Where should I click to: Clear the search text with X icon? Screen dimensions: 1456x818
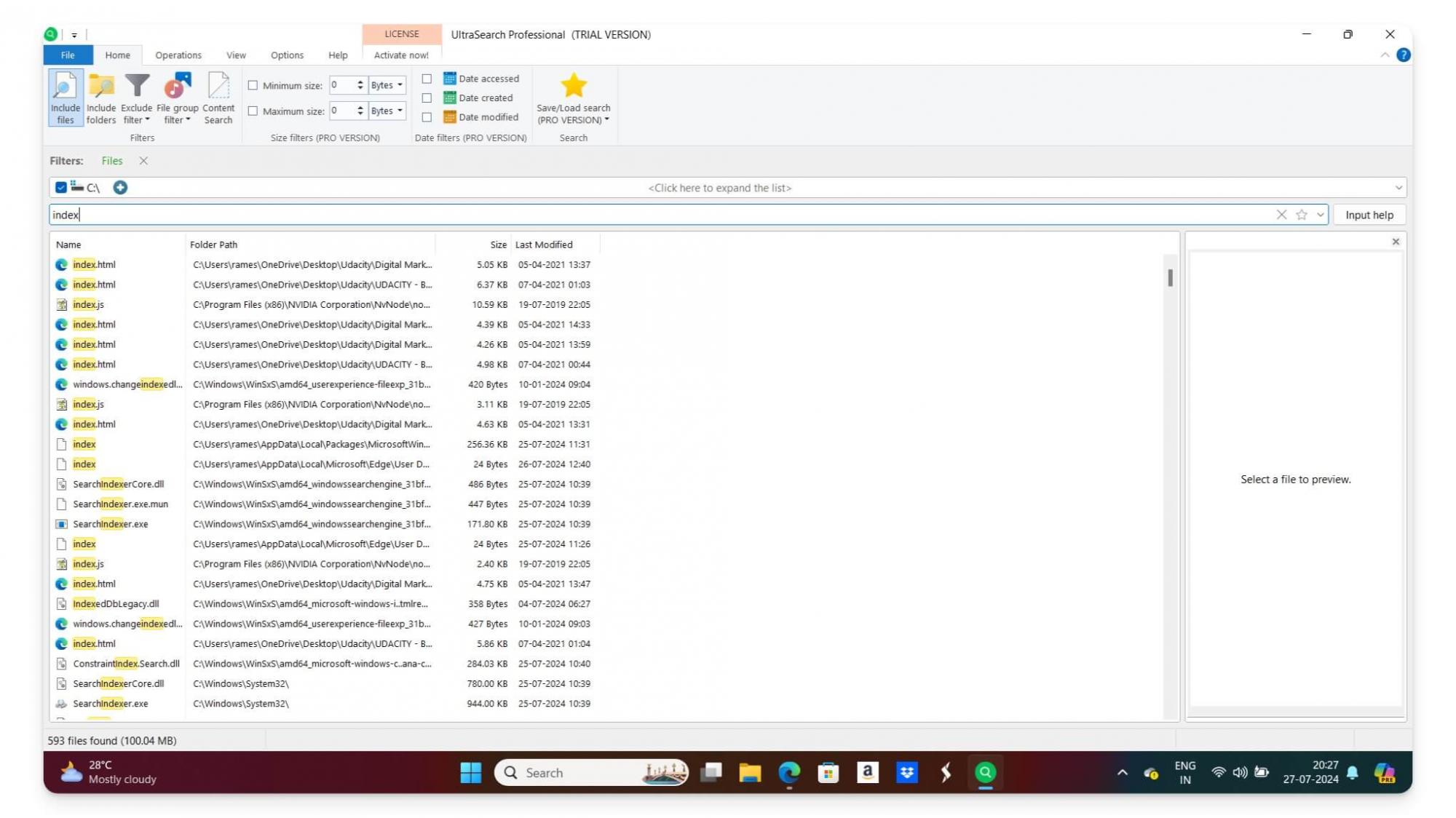tap(1281, 215)
